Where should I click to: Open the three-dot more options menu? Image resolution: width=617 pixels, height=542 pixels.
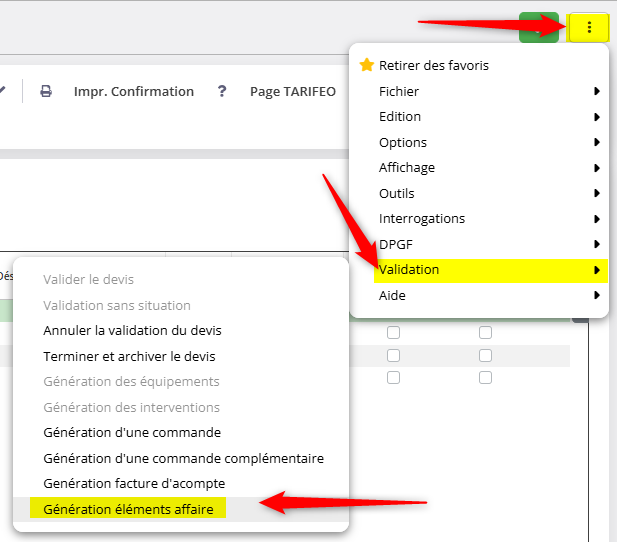click(589, 27)
